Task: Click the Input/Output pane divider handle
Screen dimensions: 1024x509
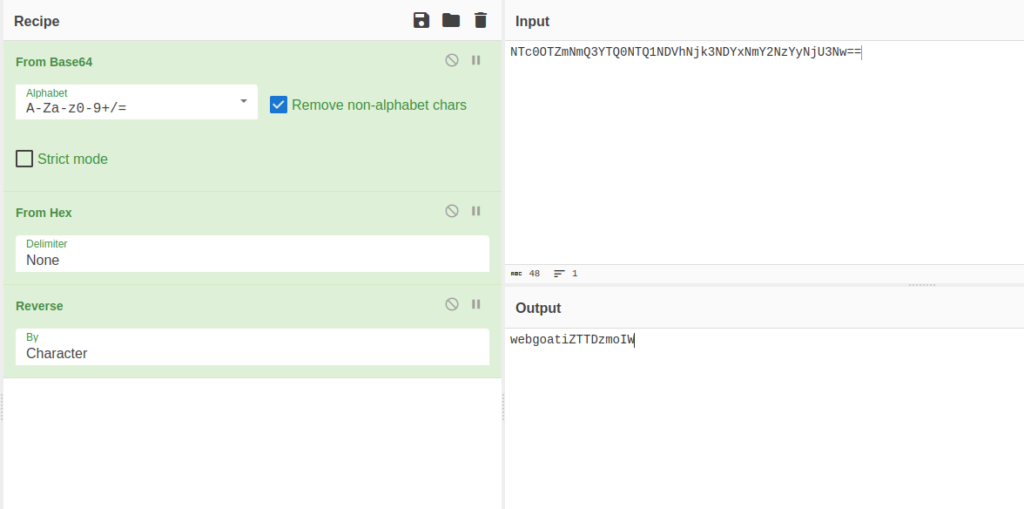Action: (x=922, y=285)
